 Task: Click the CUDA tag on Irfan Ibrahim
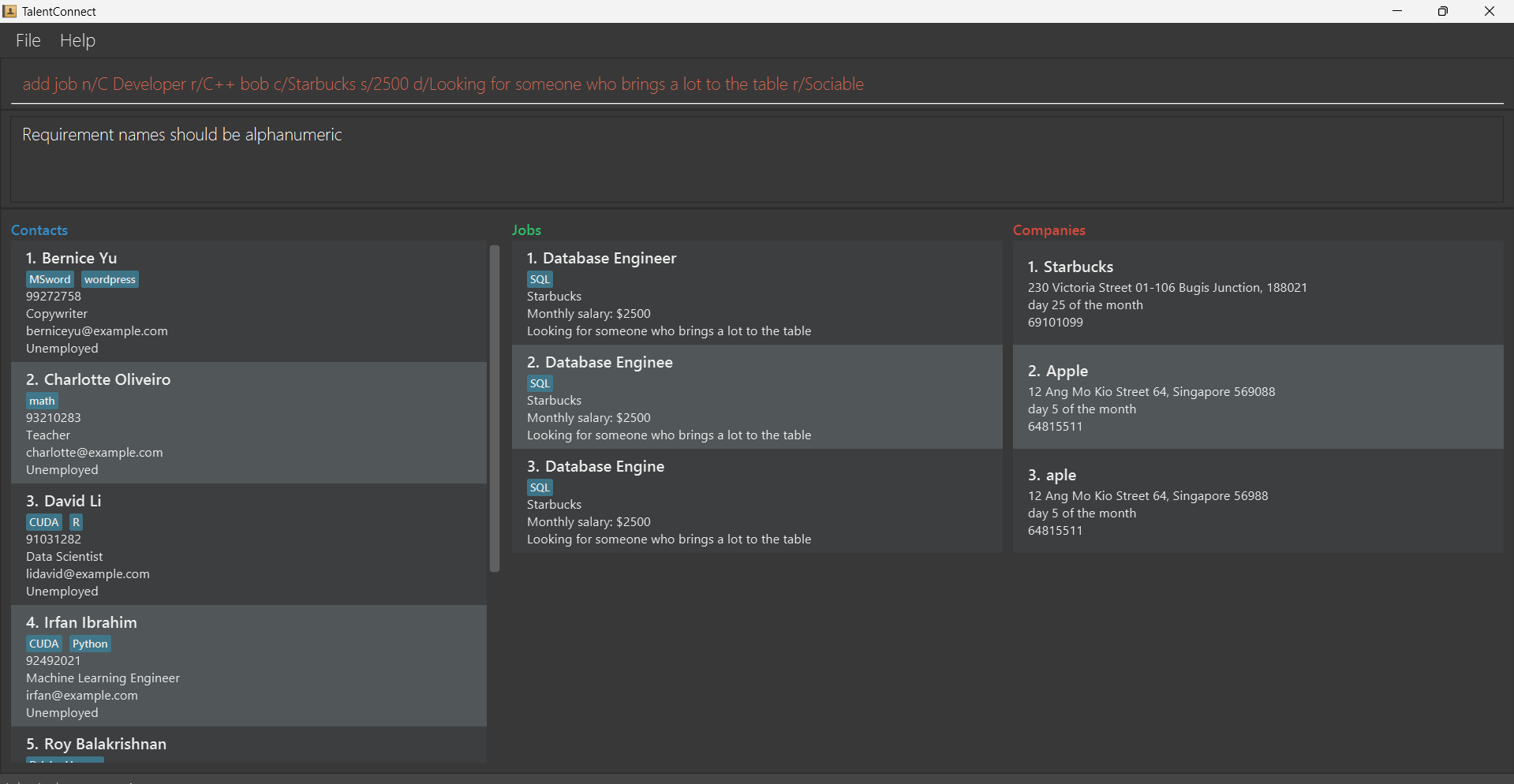click(x=44, y=644)
